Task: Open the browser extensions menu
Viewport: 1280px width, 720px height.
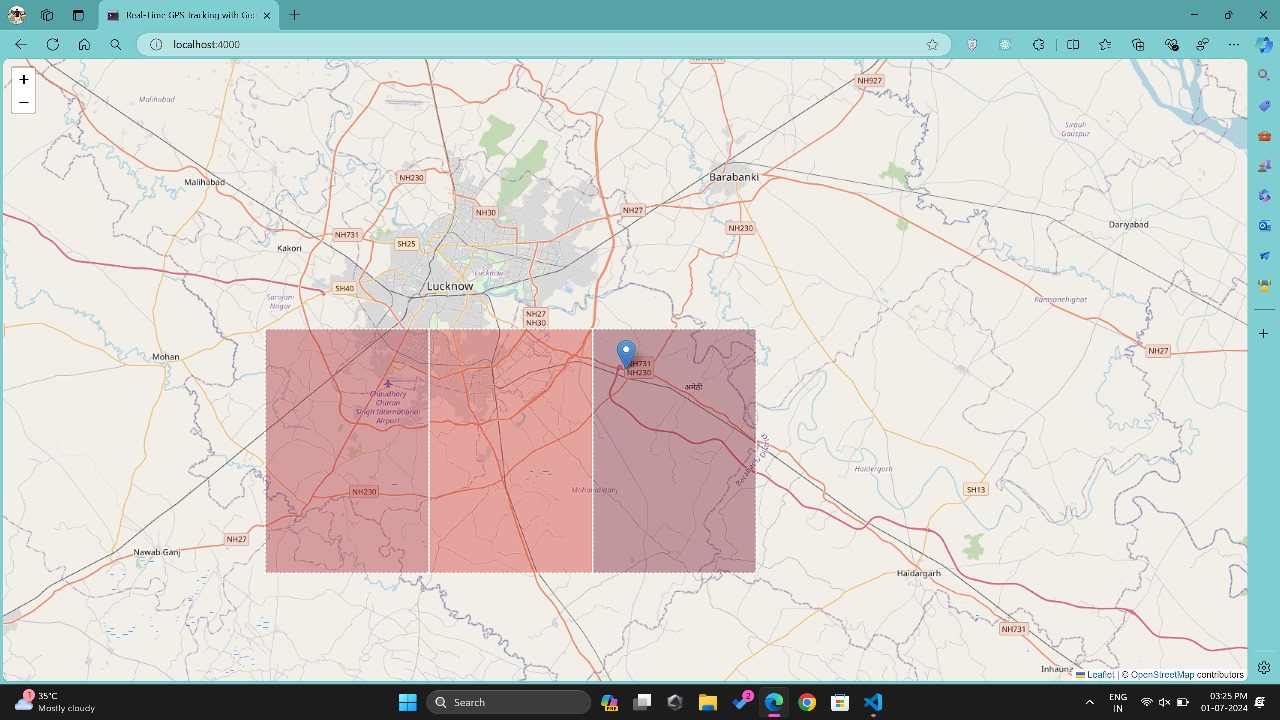Action: (1038, 44)
